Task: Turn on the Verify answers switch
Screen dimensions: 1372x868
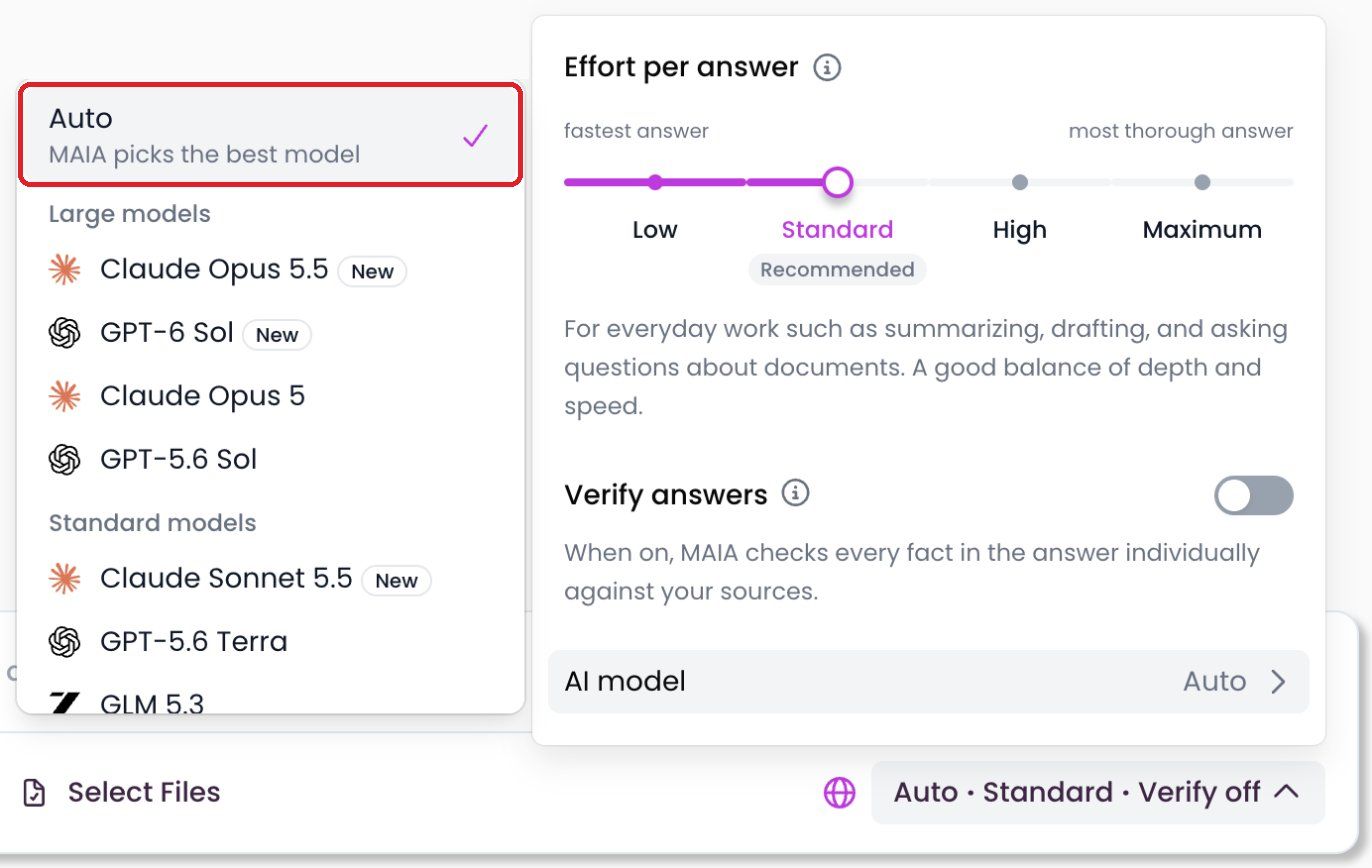Action: (1253, 495)
